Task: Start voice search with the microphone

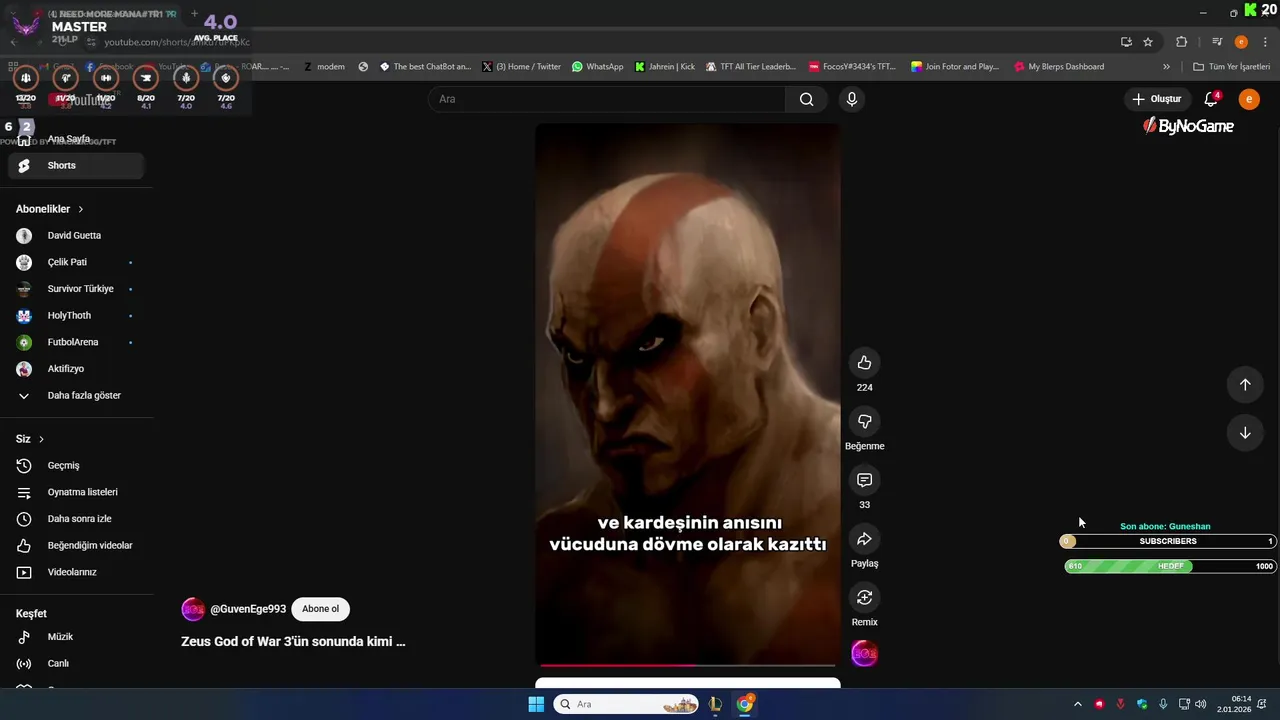Action: point(851,99)
